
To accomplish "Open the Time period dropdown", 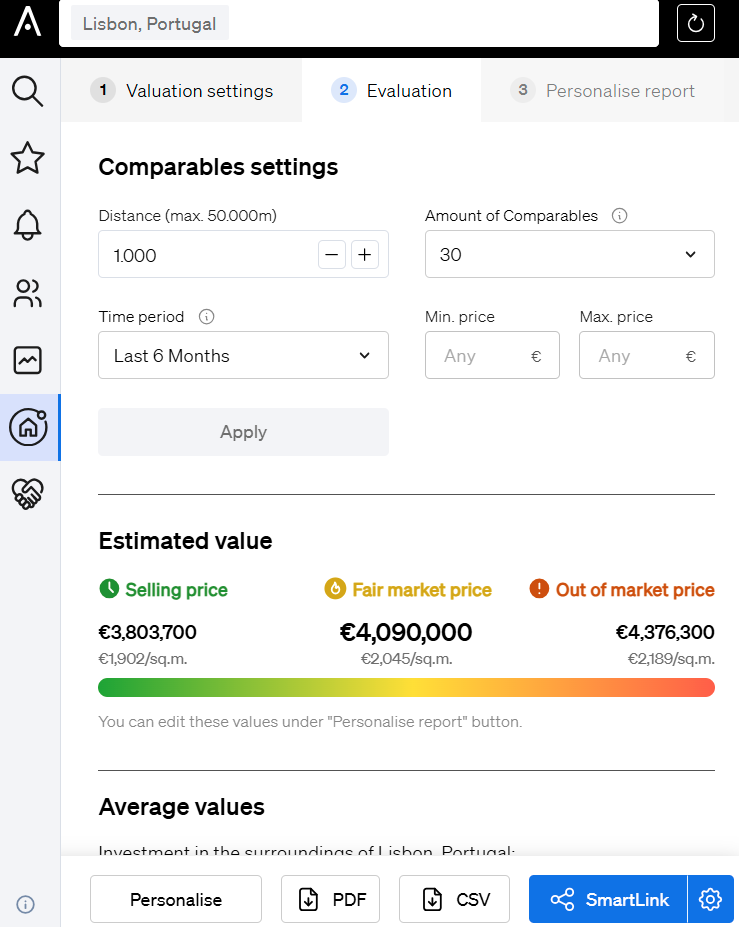I will coord(243,356).
